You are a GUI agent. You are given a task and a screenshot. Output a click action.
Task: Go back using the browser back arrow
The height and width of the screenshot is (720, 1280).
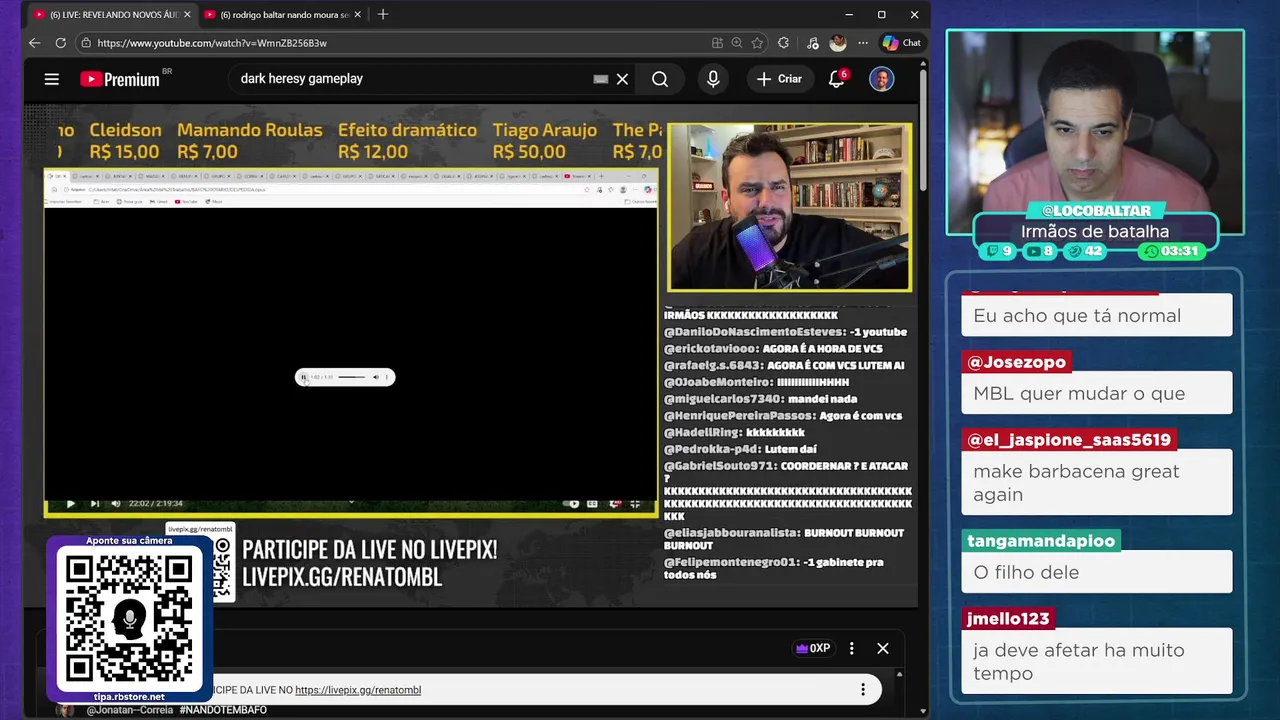click(34, 43)
